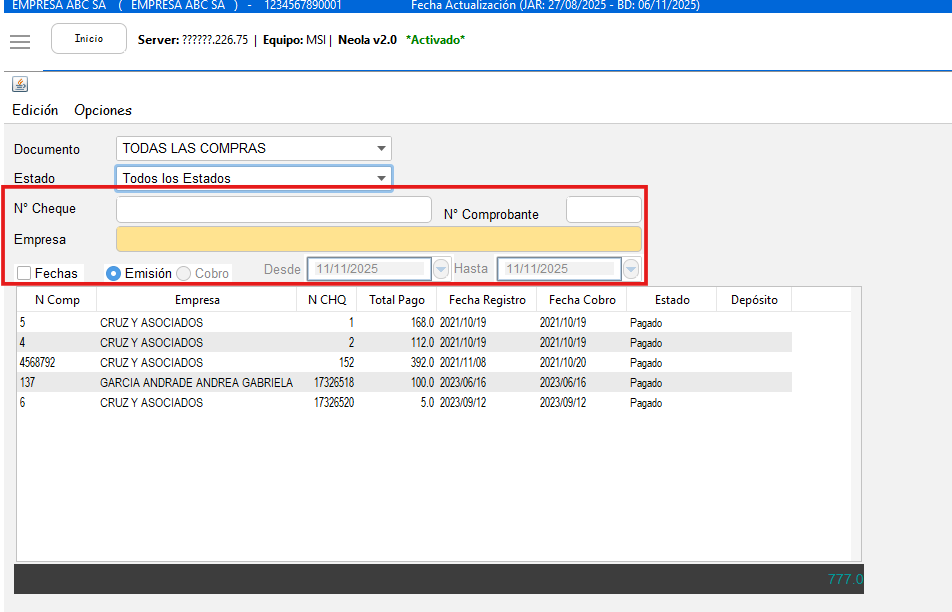Image resolution: width=952 pixels, height=612 pixels.
Task: Expand the Documento dropdown
Action: click(381, 149)
